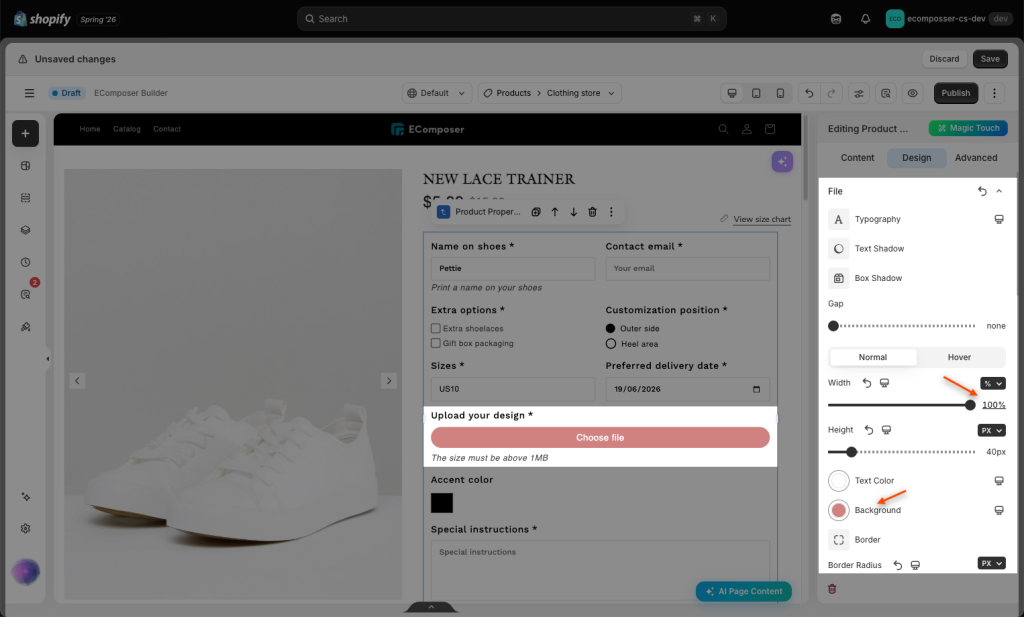Reset the Width value

tap(867, 383)
